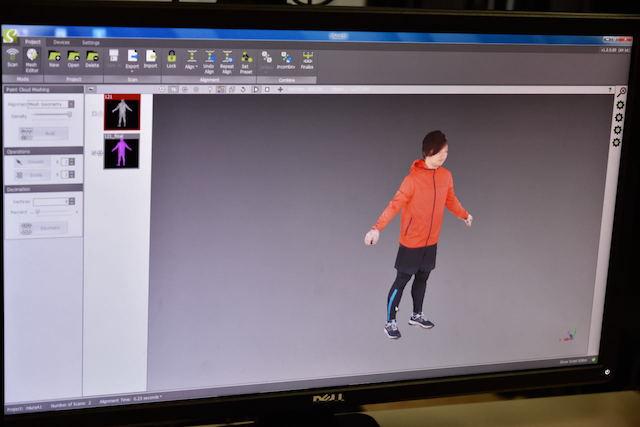
Task: Expand the Align dropdown arrow
Action: [x=197, y=67]
